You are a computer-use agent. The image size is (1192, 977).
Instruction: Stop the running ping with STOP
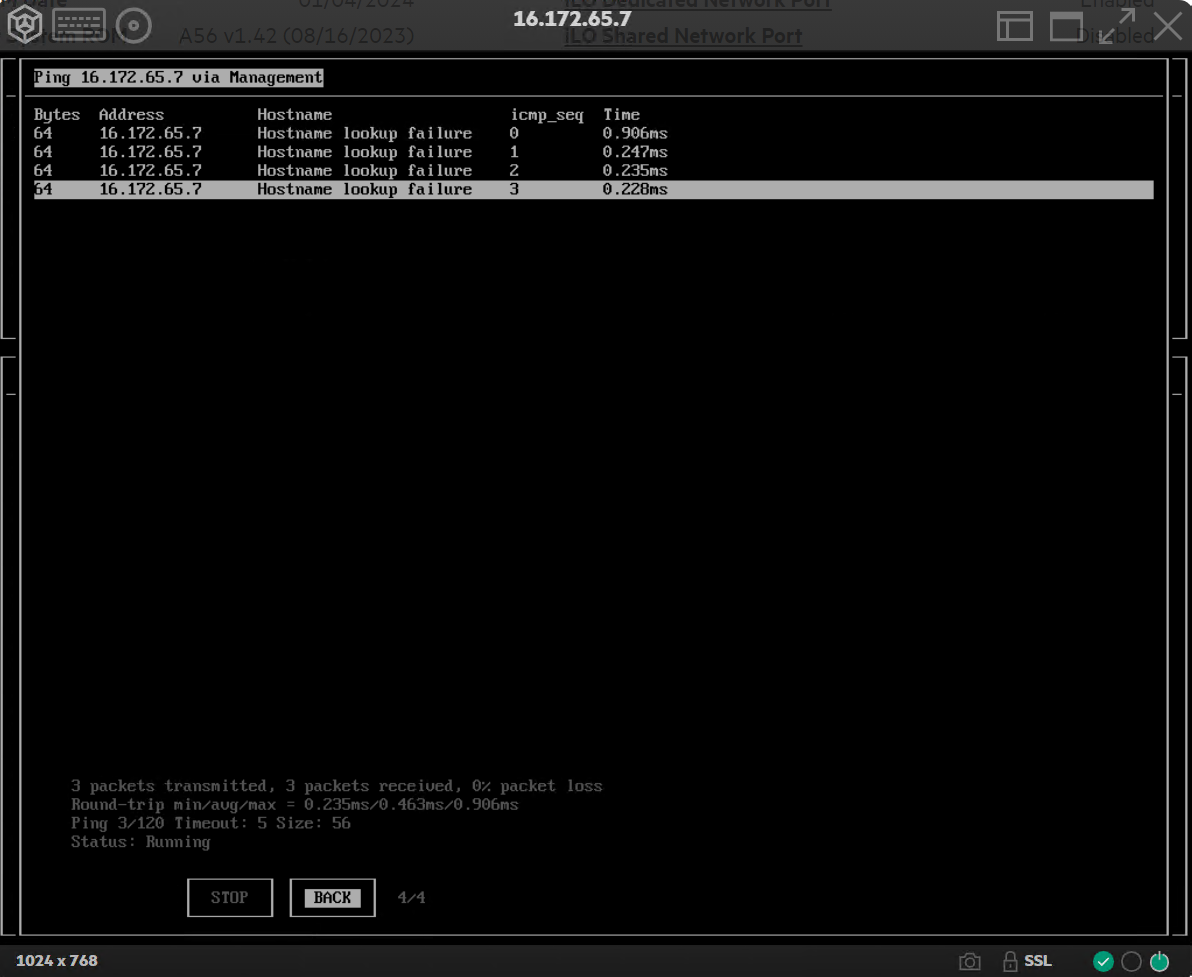pyautogui.click(x=230, y=897)
